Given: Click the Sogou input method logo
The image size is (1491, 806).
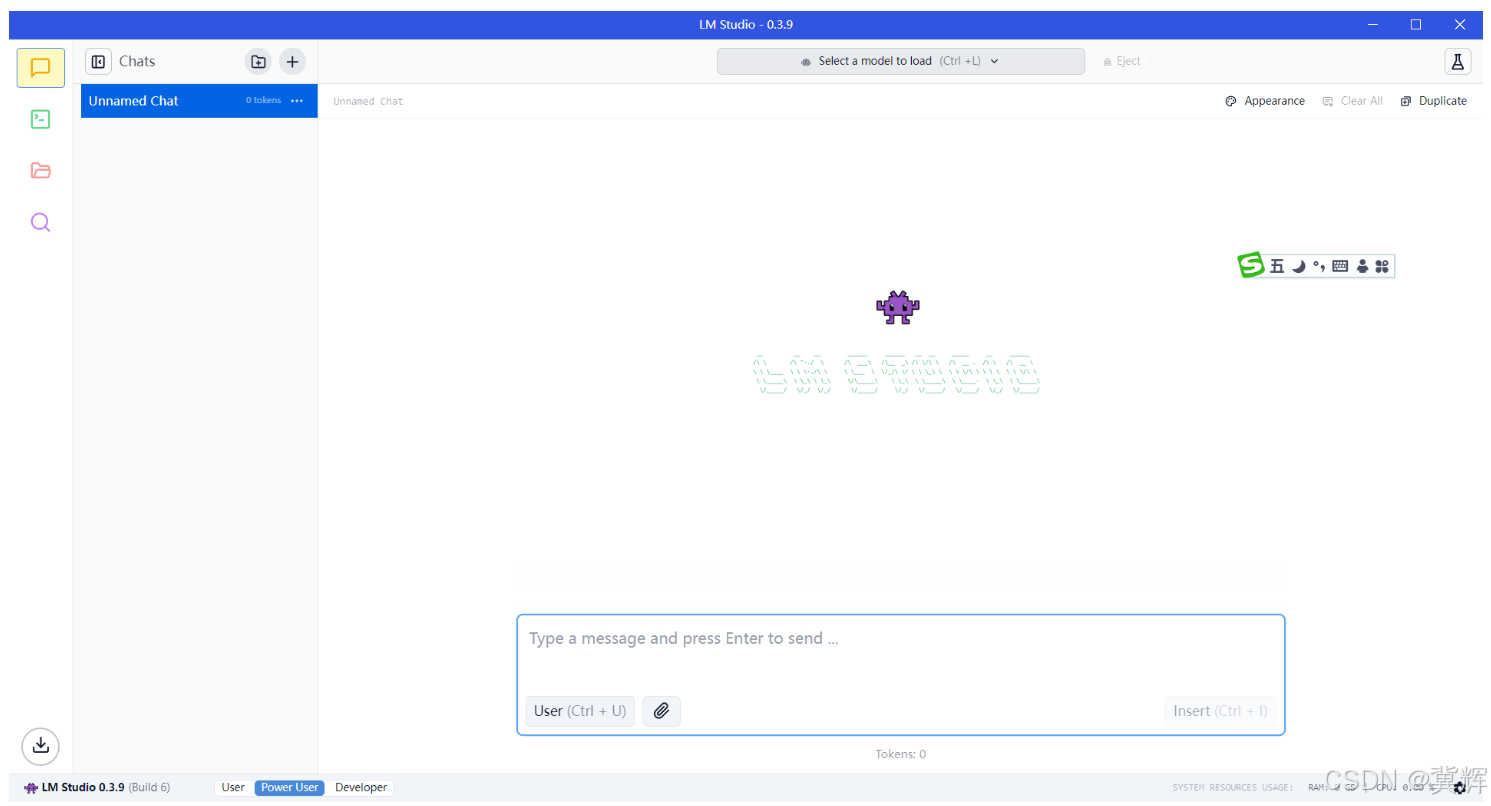Looking at the screenshot, I should (x=1251, y=265).
